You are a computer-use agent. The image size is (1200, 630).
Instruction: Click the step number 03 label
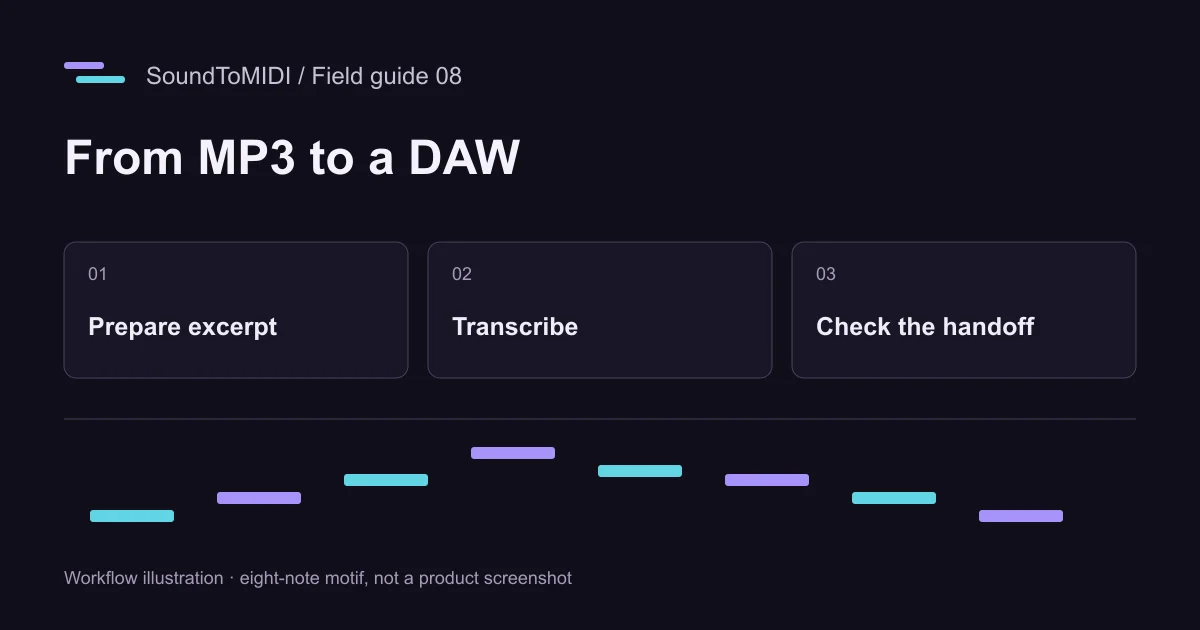point(825,274)
